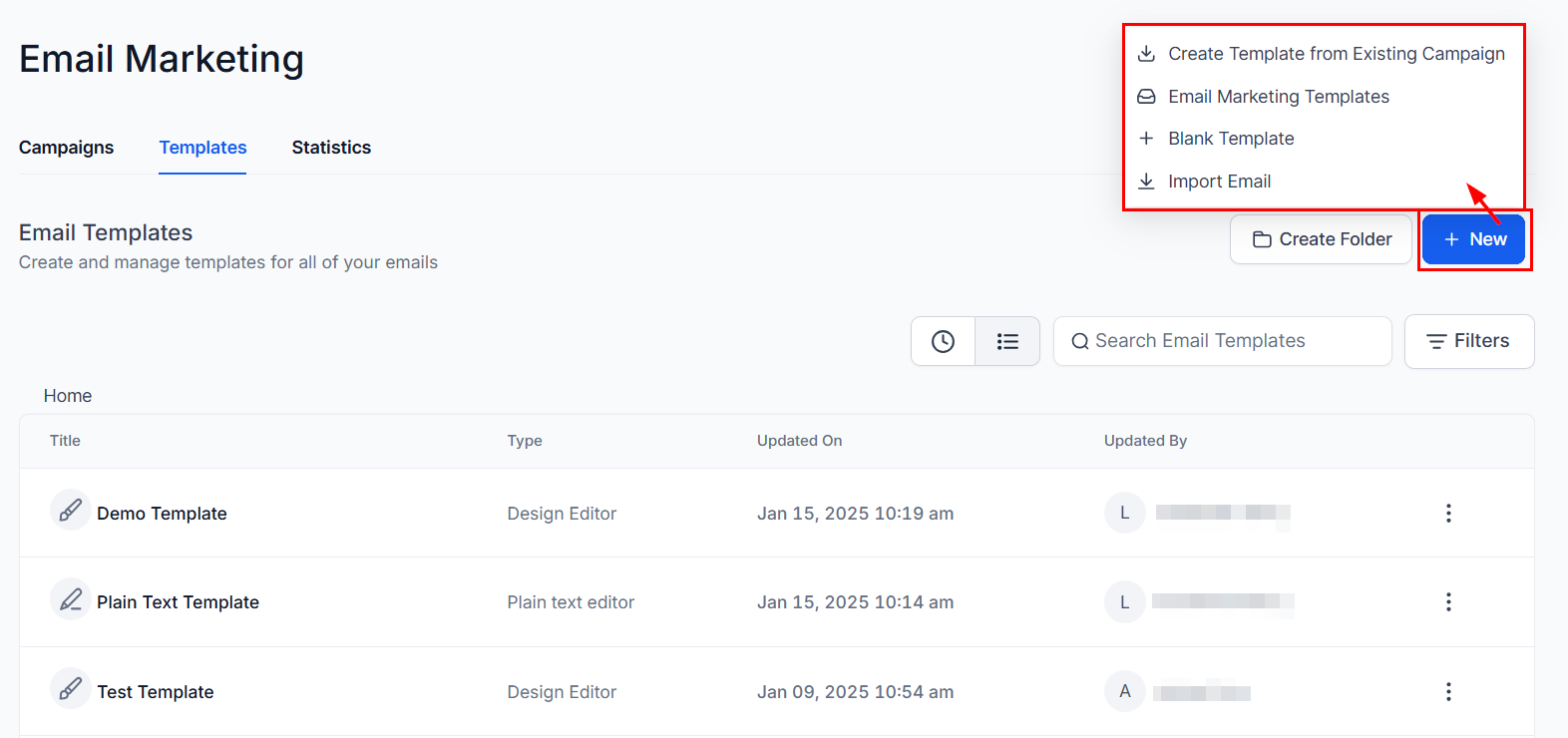Click the Test Template brush icon
Screen dimensions: 1568x738
70,690
